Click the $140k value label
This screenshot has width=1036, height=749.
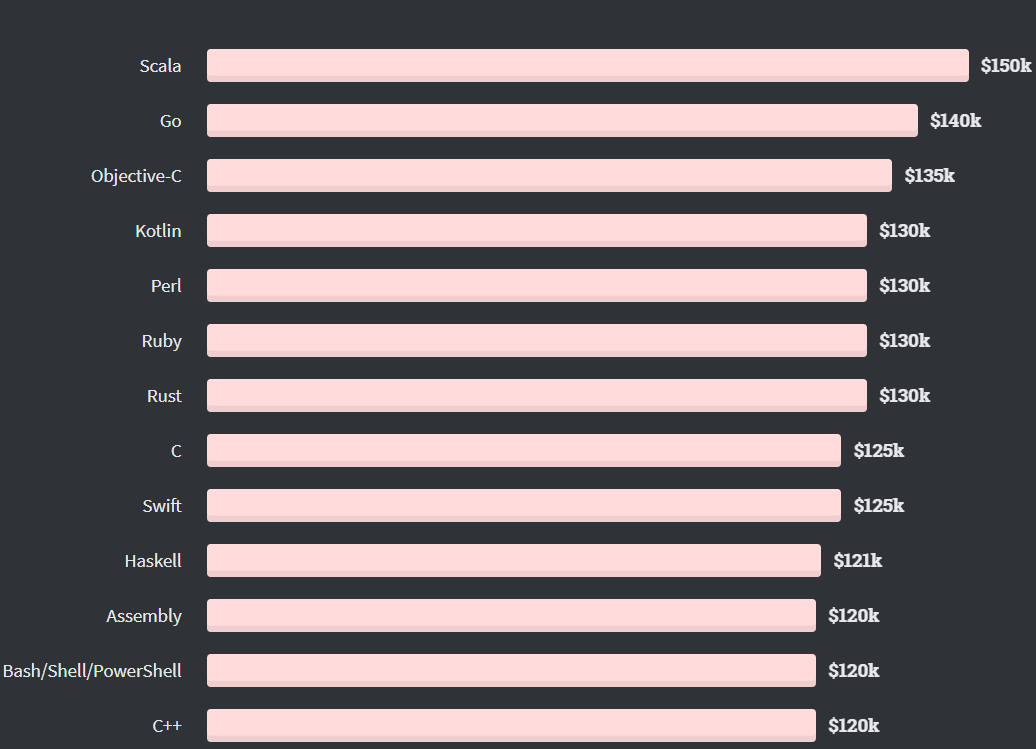tap(955, 120)
